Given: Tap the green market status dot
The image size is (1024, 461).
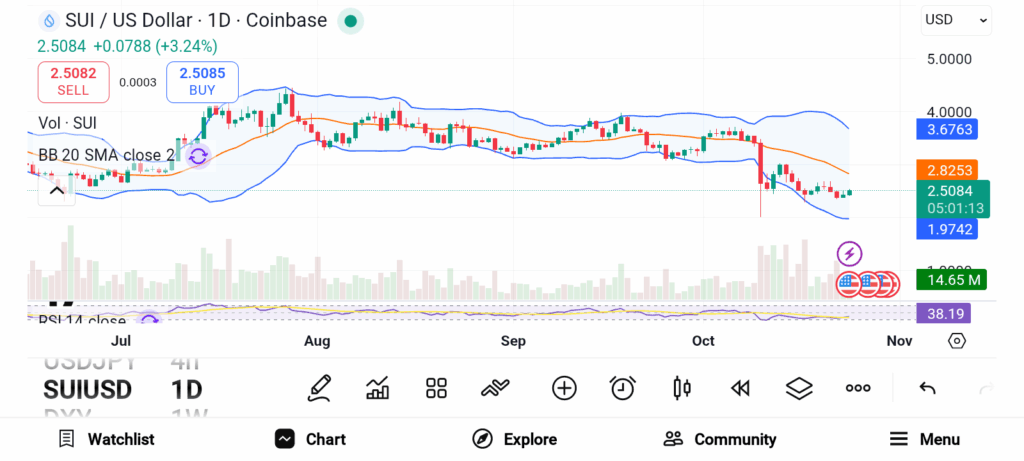Looking at the screenshot, I should coord(349,20).
